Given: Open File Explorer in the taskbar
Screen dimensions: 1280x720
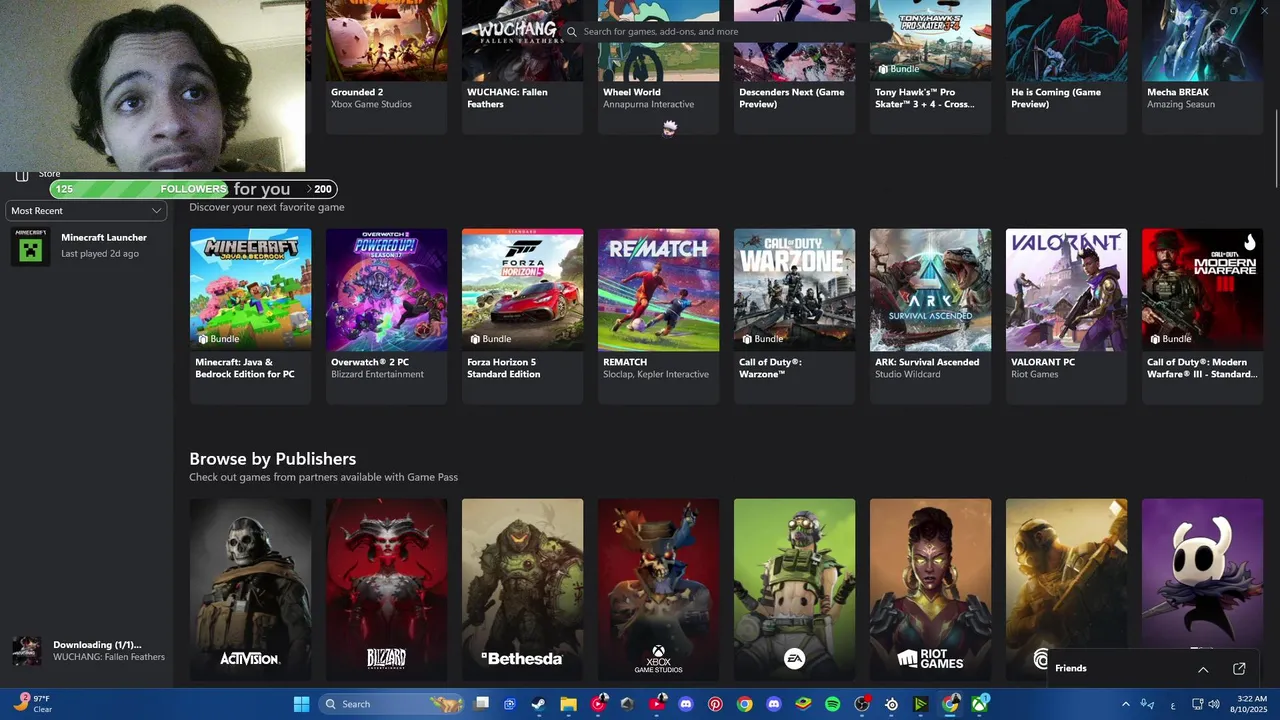Looking at the screenshot, I should pos(568,704).
